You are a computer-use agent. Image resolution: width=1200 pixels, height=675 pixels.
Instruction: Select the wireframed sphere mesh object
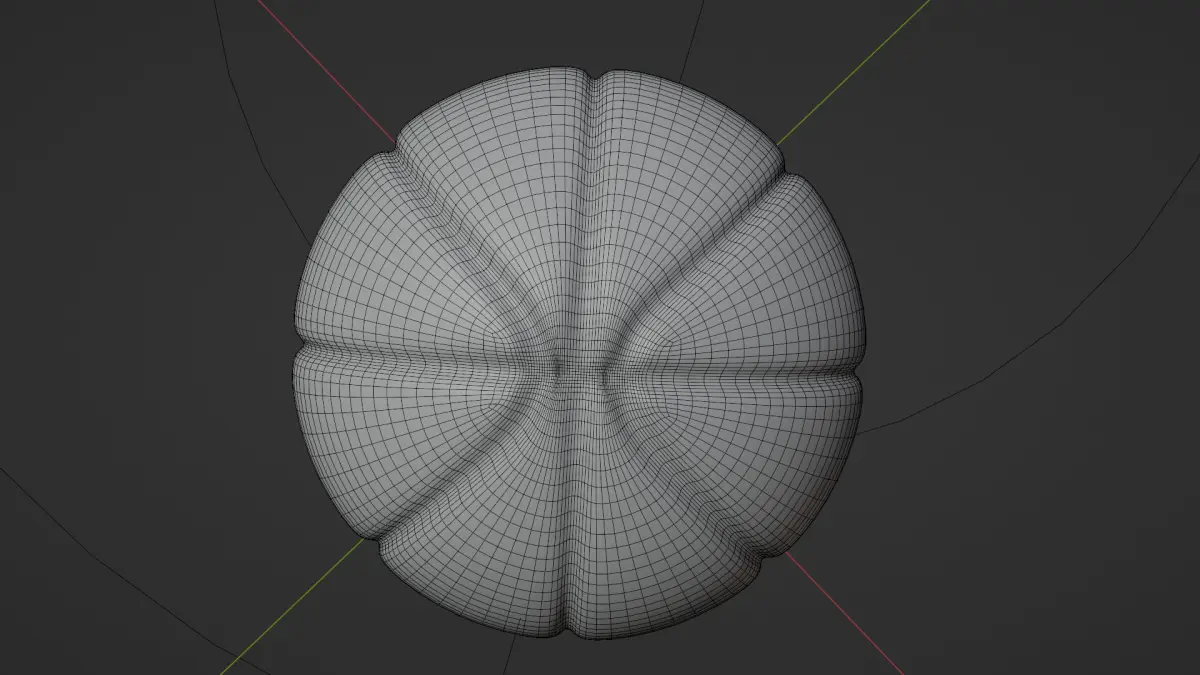click(578, 352)
